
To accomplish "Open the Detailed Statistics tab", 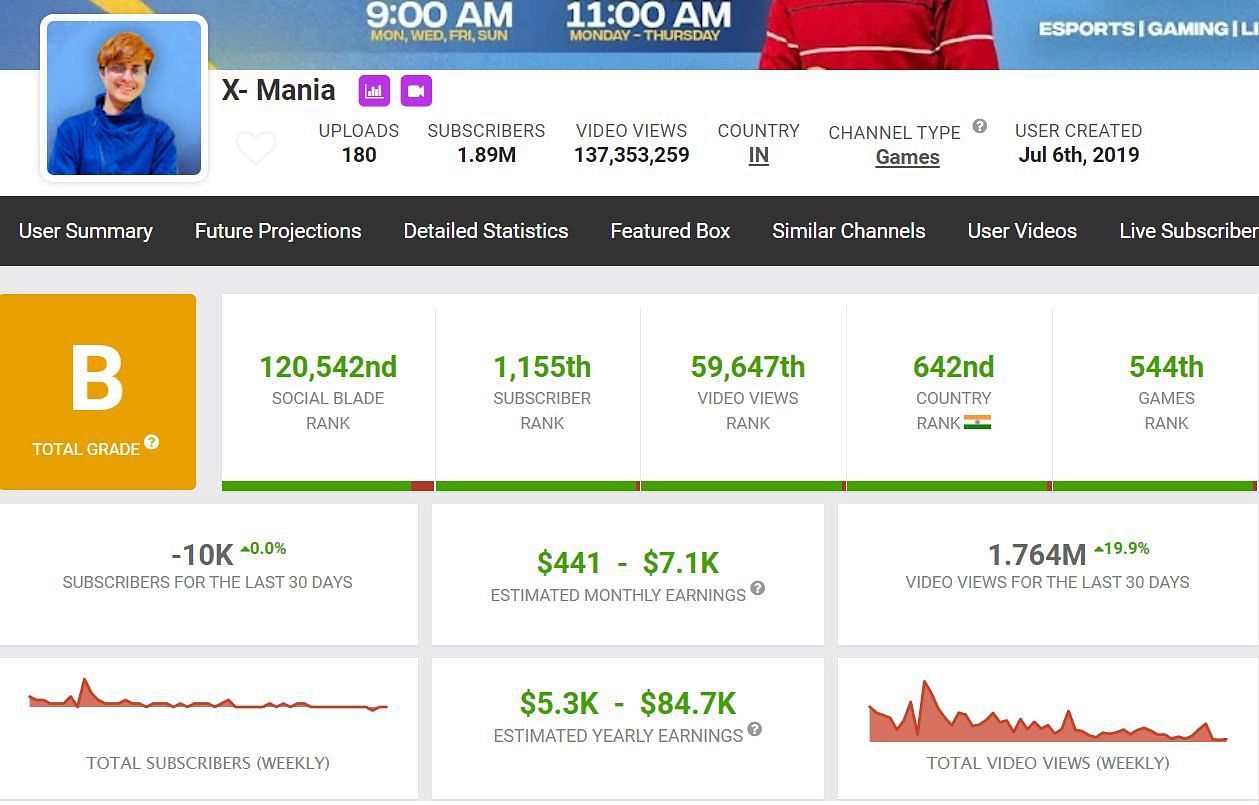I will (486, 231).
